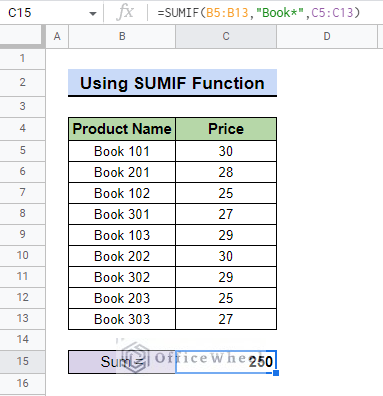Click the 'Using SUMIF Function' title cell
383x396 pixels.
172,83
